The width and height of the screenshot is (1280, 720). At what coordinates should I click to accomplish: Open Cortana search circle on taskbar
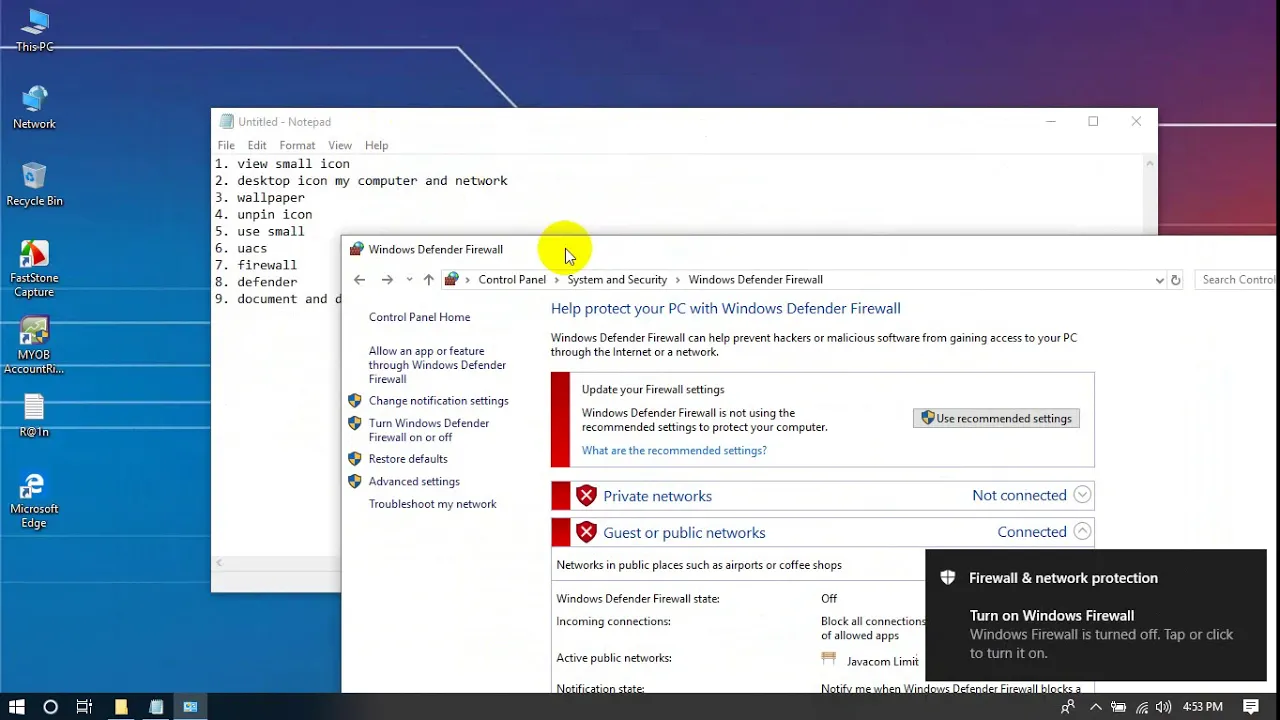(x=50, y=707)
